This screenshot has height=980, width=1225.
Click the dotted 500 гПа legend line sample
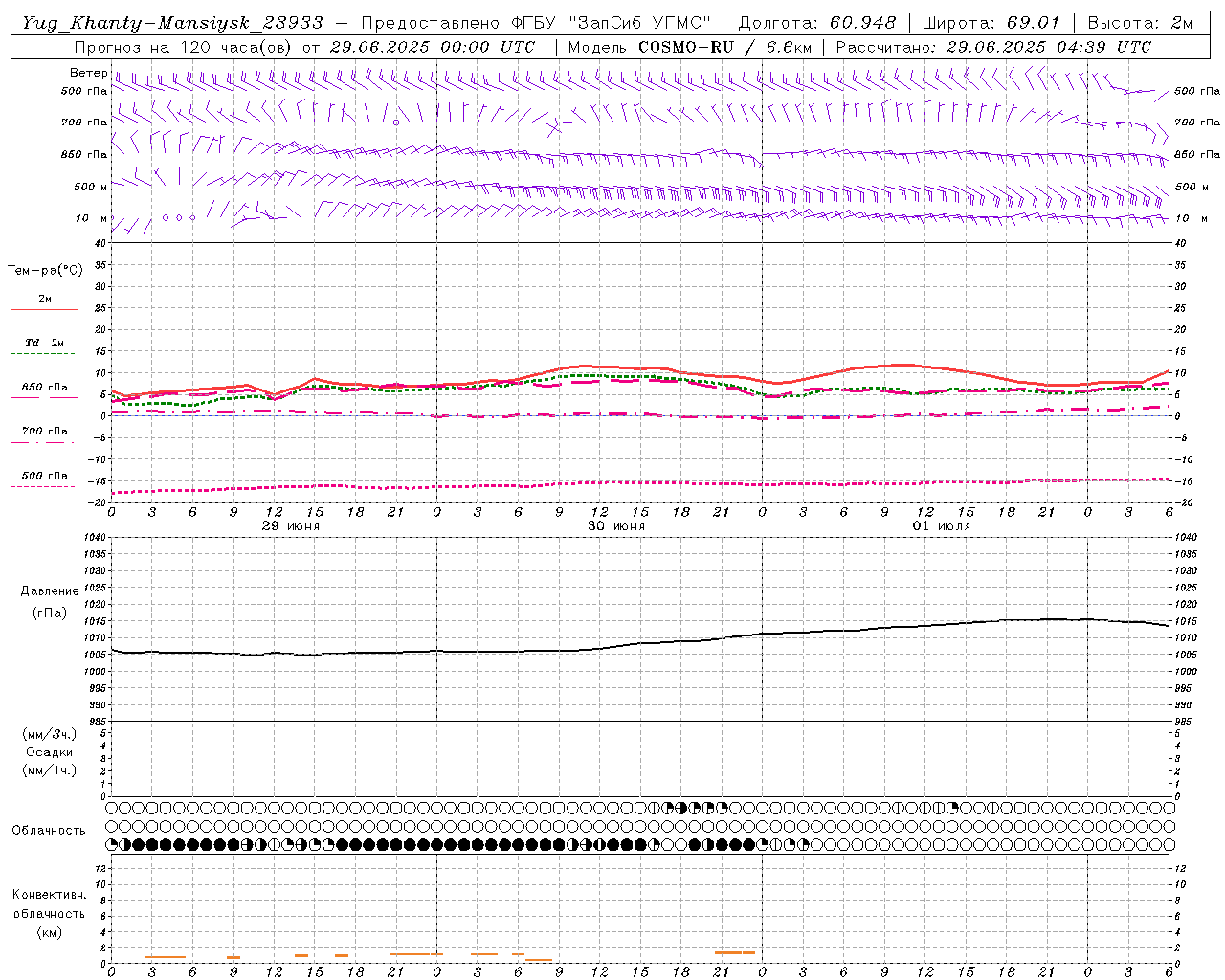pos(42,486)
